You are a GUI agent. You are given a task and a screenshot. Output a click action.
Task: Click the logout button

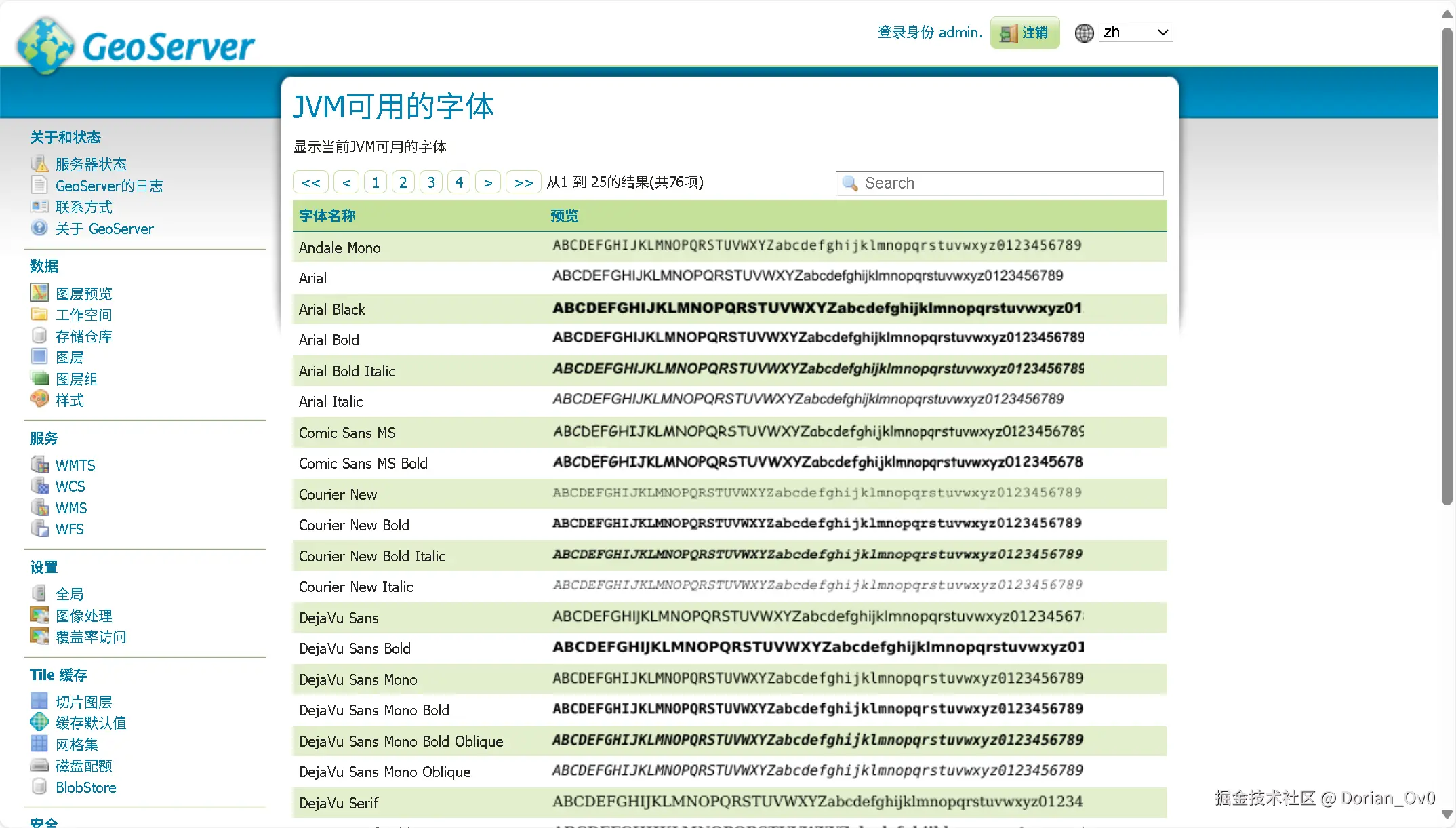(x=1025, y=33)
